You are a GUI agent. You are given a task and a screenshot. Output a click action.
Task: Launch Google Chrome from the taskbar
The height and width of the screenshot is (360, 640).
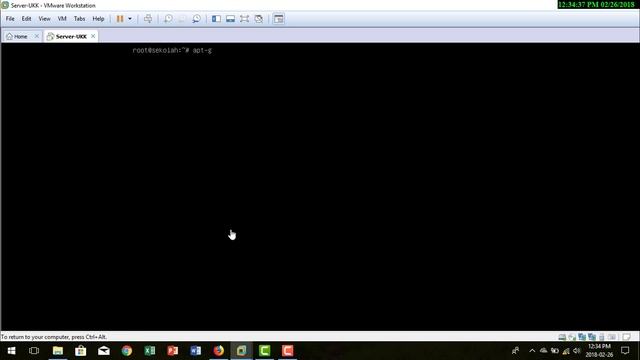coord(127,351)
